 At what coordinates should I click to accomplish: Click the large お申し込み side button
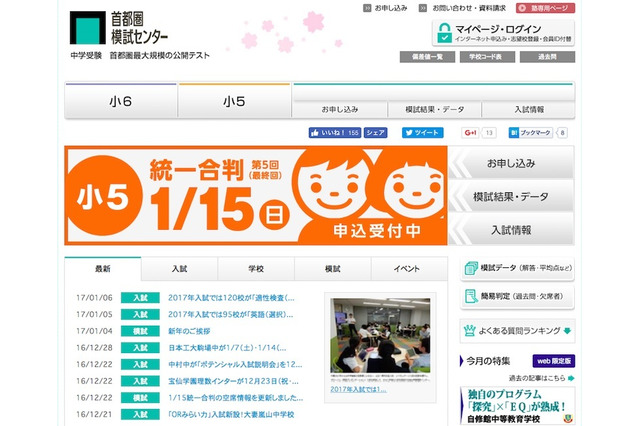511,163
